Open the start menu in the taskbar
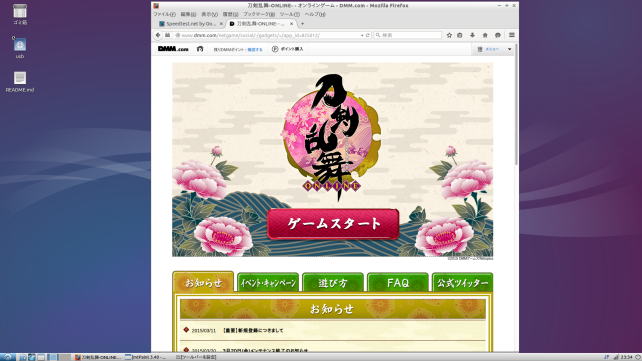 (x=7, y=357)
